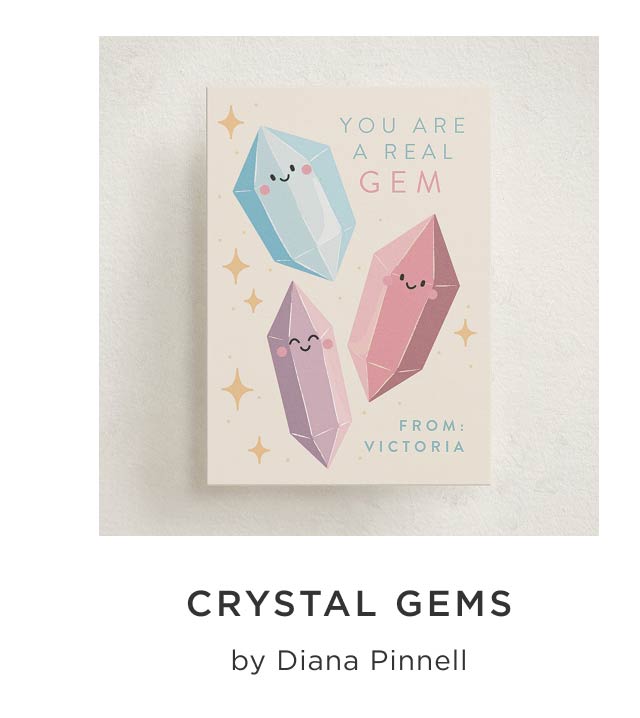Click the A REAL text line
The height and width of the screenshot is (718, 640).
403,152
